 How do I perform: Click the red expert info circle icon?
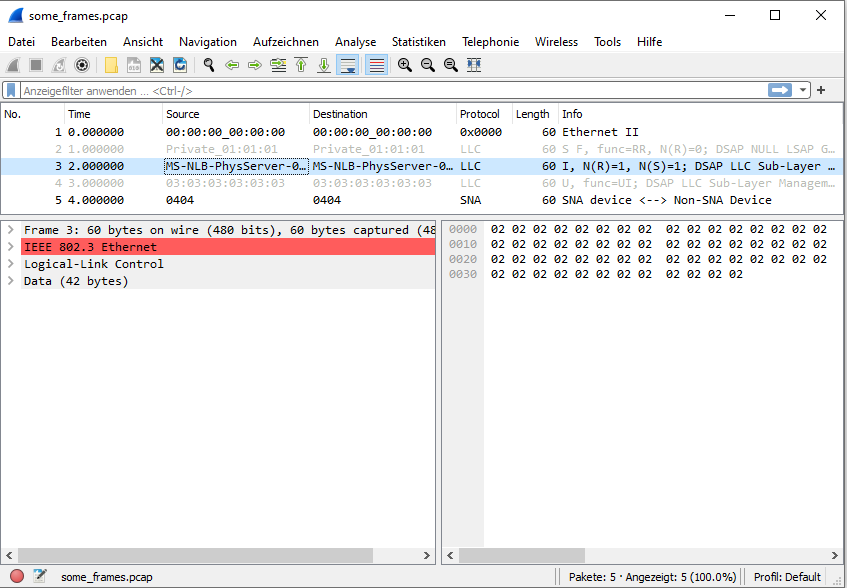[x=17, y=576]
